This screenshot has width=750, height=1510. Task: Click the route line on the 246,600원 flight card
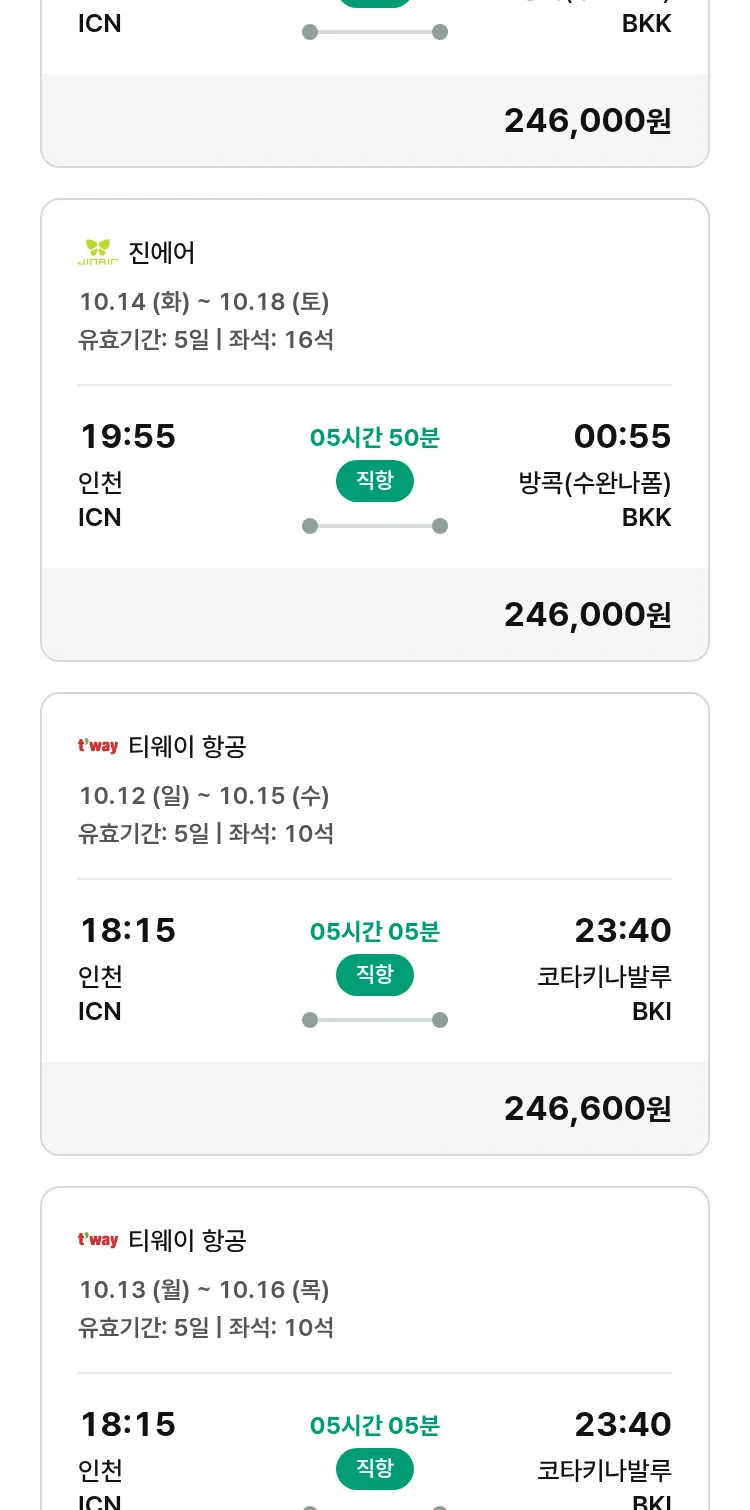(x=374, y=1020)
